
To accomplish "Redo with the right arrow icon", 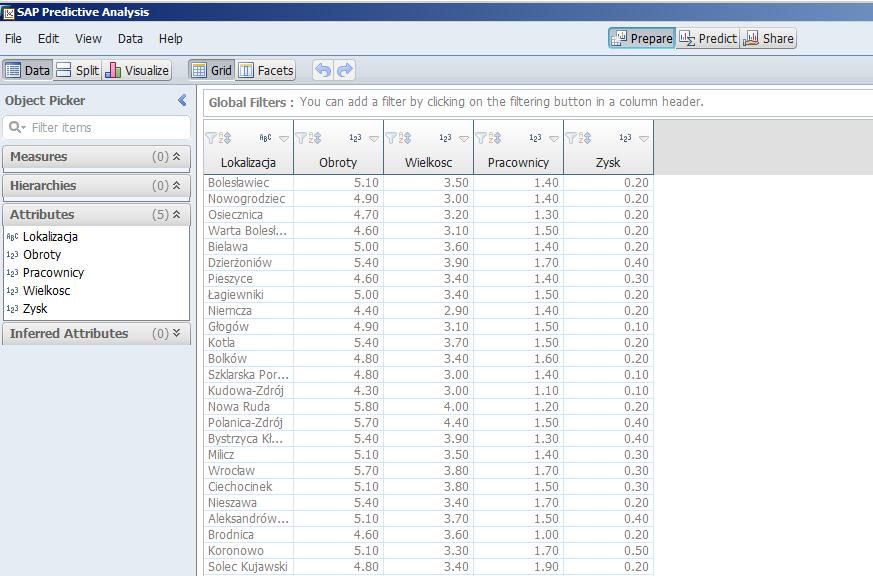I will coord(345,70).
